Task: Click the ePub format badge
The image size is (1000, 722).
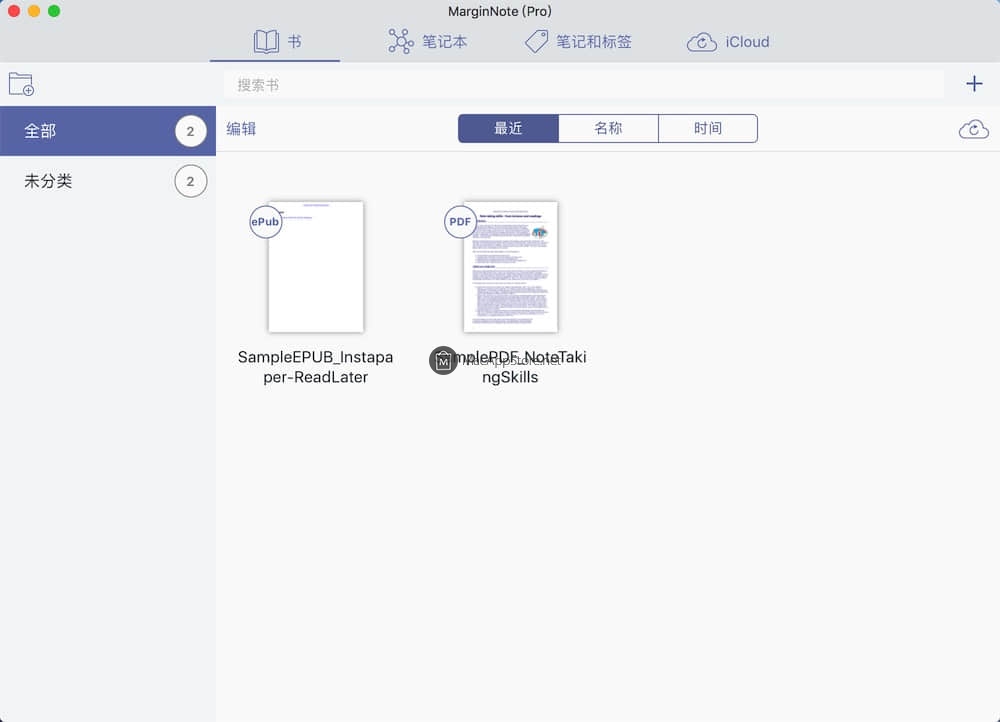Action: pyautogui.click(x=265, y=222)
